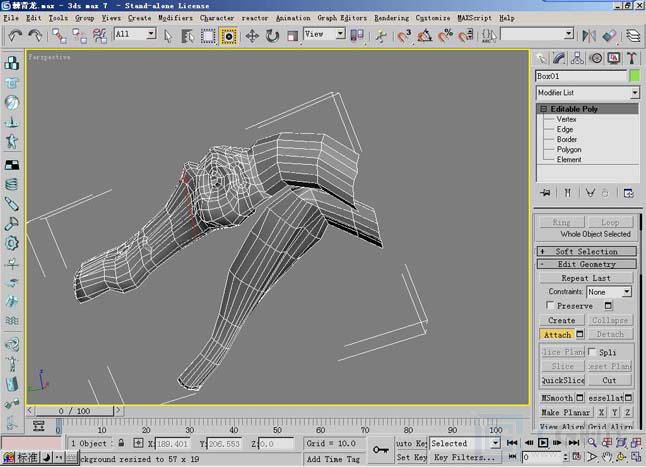Image resolution: width=646 pixels, height=467 pixels.
Task: Click the Rectangular Selection Region icon
Action: tap(208, 36)
